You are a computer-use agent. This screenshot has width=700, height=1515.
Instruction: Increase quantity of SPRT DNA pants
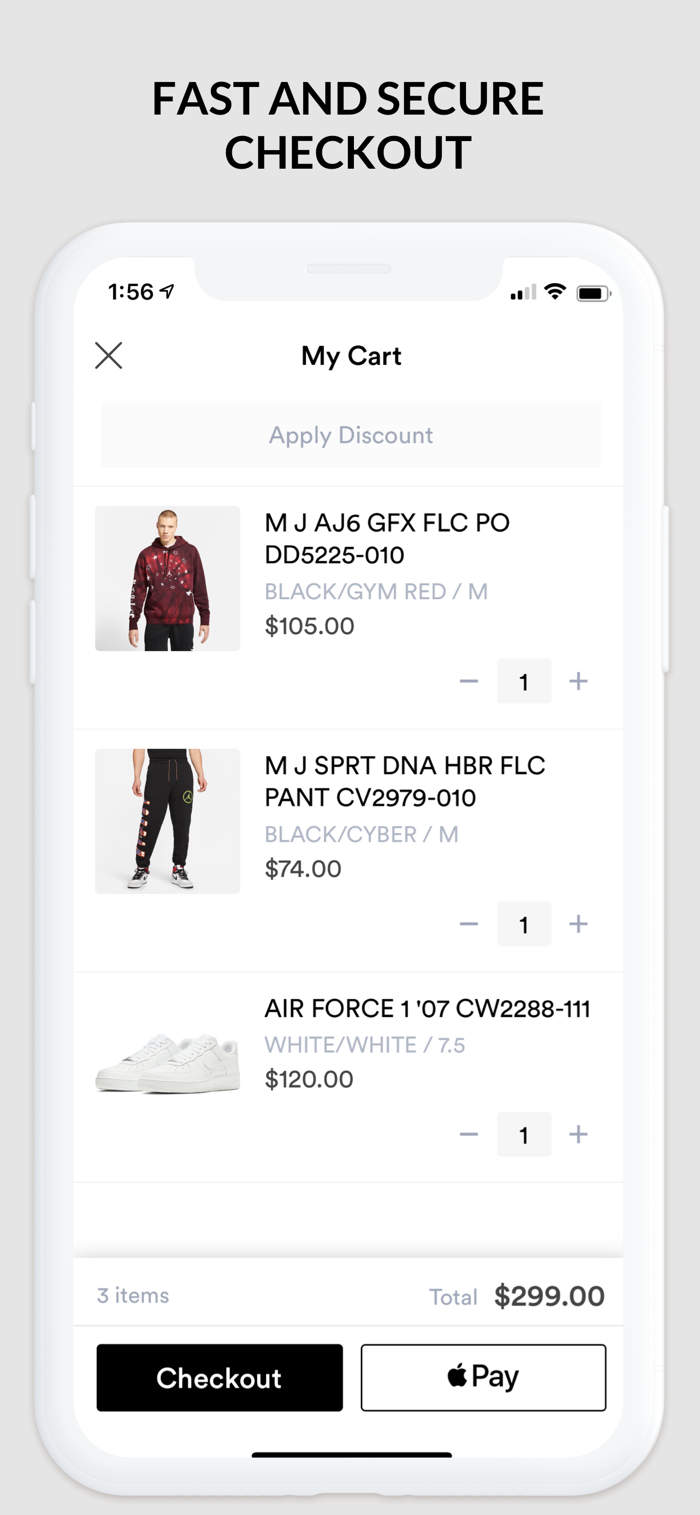[578, 924]
